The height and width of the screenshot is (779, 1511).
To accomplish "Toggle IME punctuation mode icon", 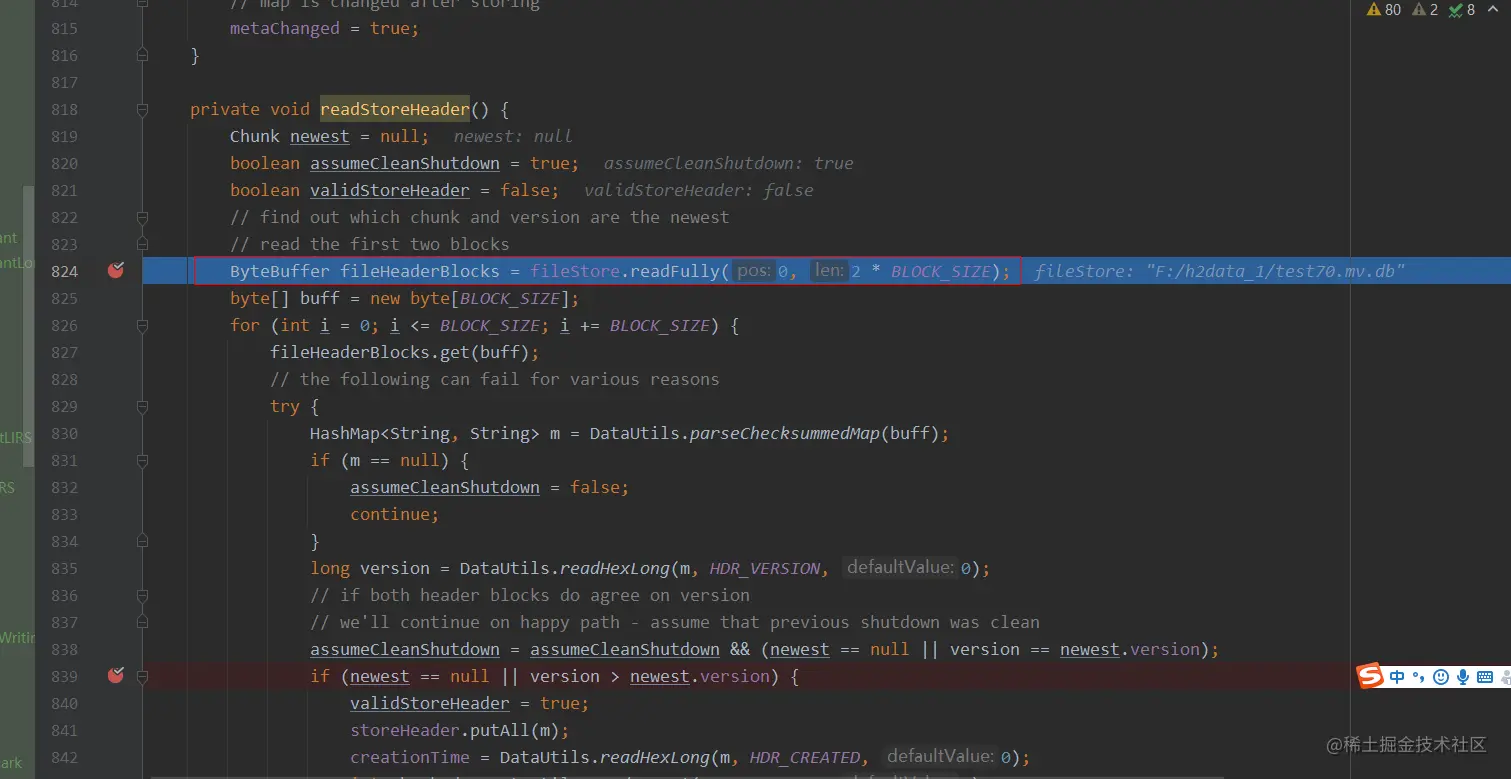I will 1418,677.
